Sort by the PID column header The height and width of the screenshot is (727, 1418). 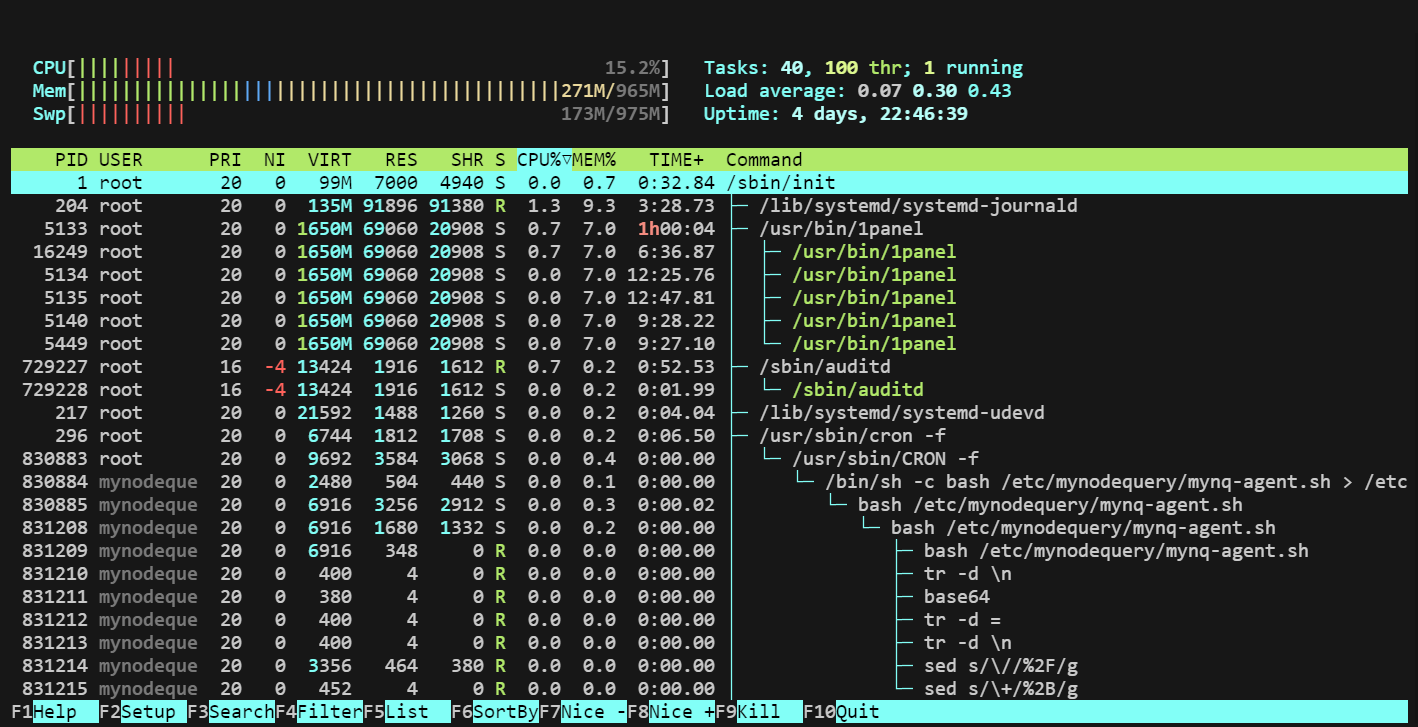71,160
